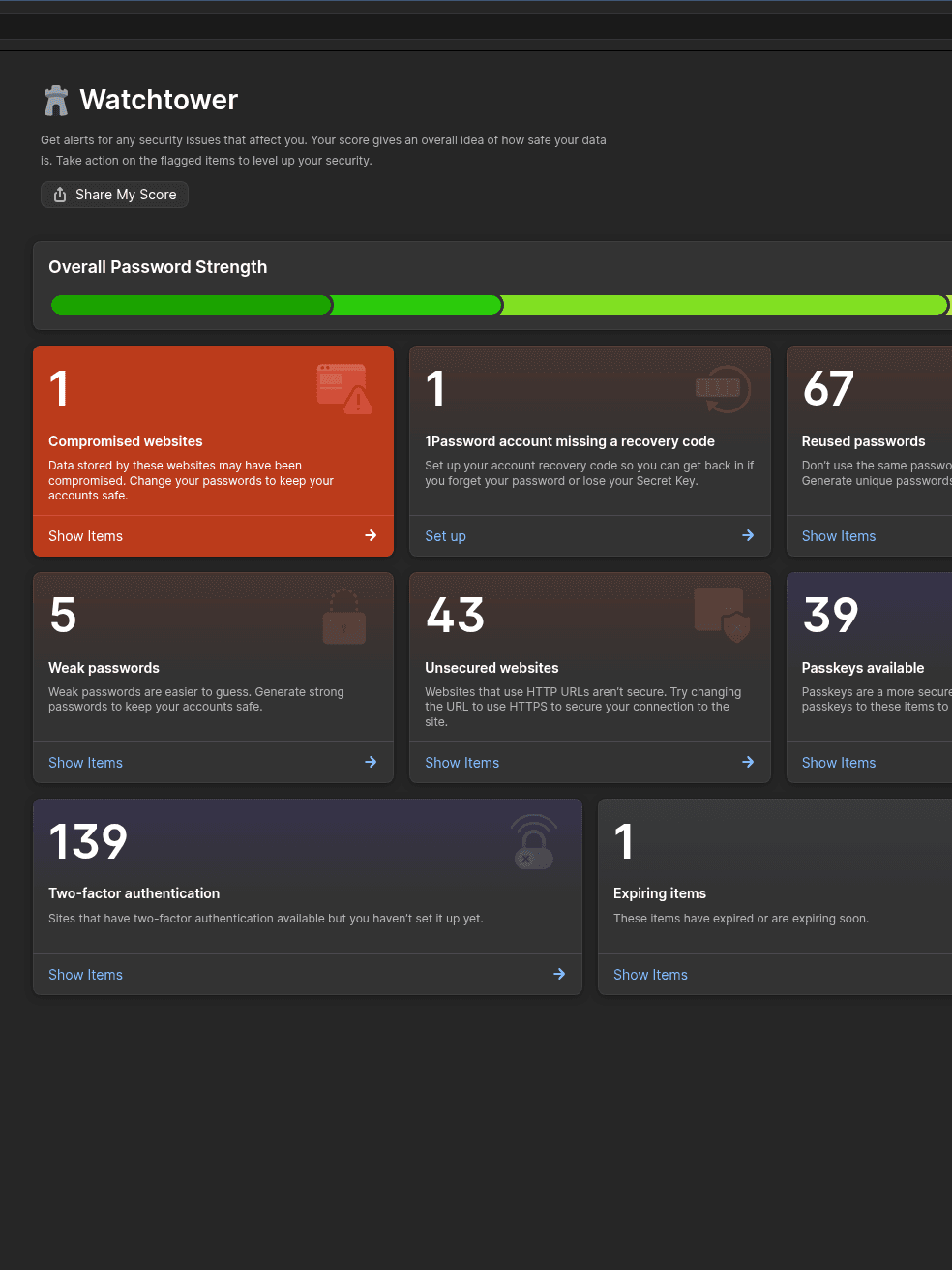
Task: Click the compromised websites warning icon
Action: click(x=344, y=389)
